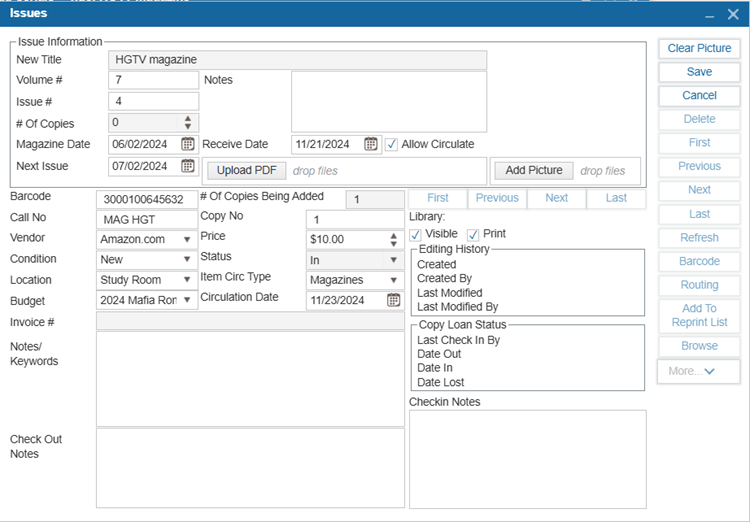Open the Receive Date calendar picker
Image resolution: width=750 pixels, height=522 pixels.
point(371,144)
